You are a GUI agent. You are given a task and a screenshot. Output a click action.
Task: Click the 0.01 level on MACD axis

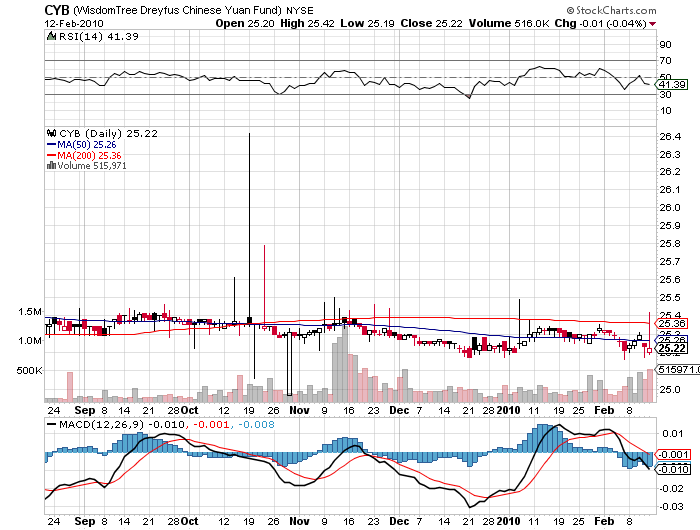pyautogui.click(x=672, y=434)
